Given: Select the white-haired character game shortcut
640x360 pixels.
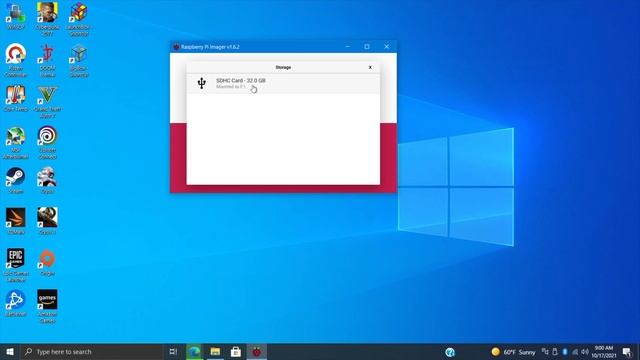Looking at the screenshot, I should [x=47, y=180].
